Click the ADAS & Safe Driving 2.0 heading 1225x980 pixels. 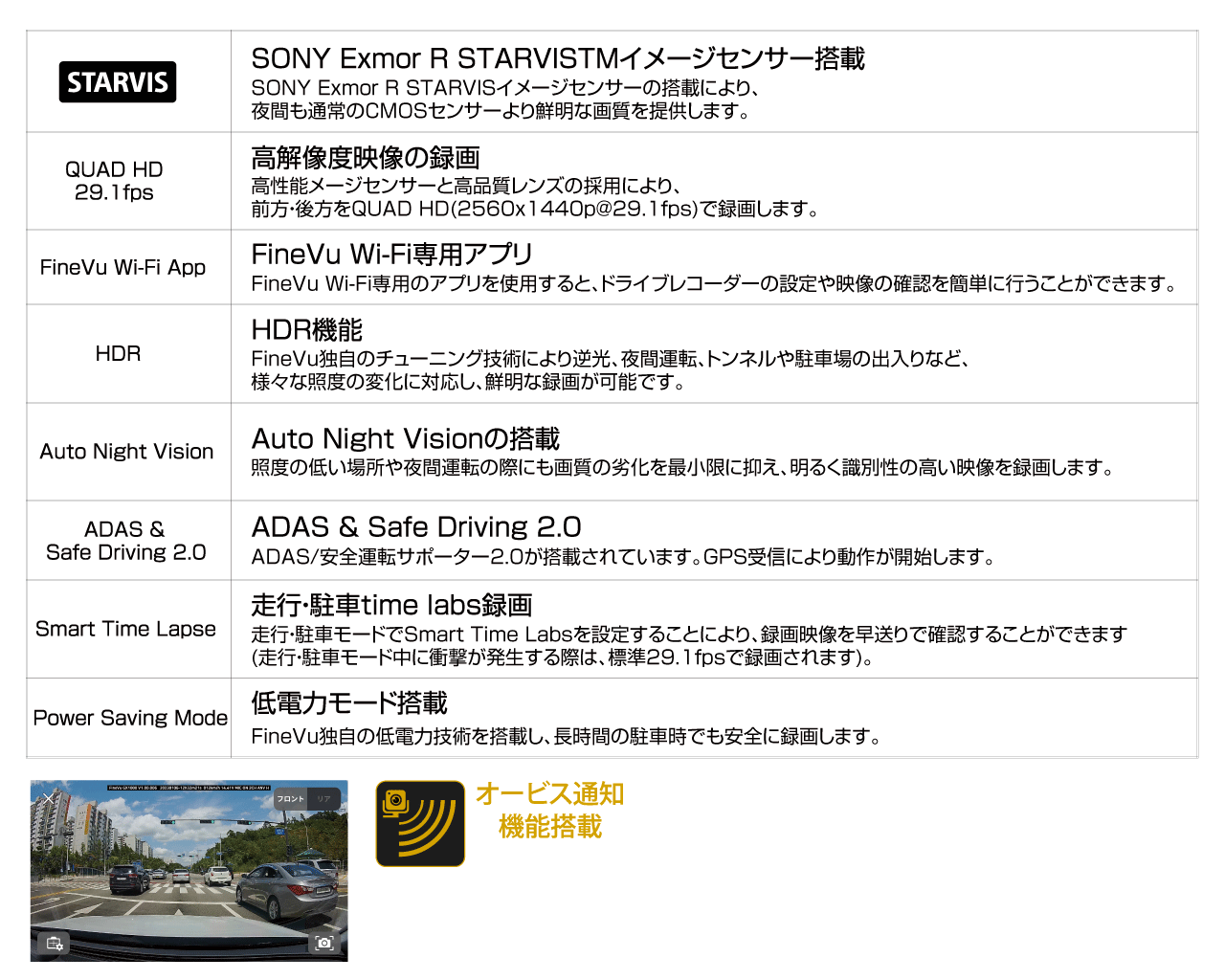(x=416, y=526)
